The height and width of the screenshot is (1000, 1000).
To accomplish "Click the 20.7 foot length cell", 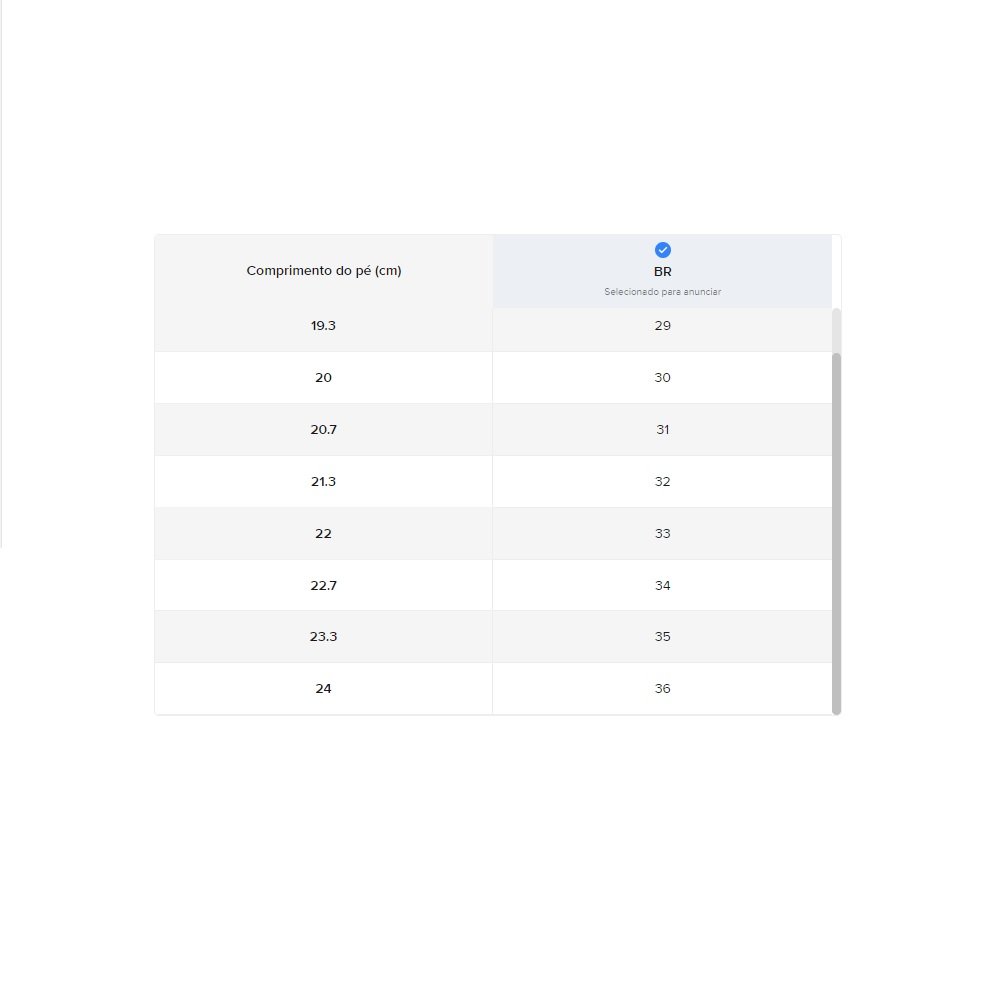I will (x=323, y=430).
